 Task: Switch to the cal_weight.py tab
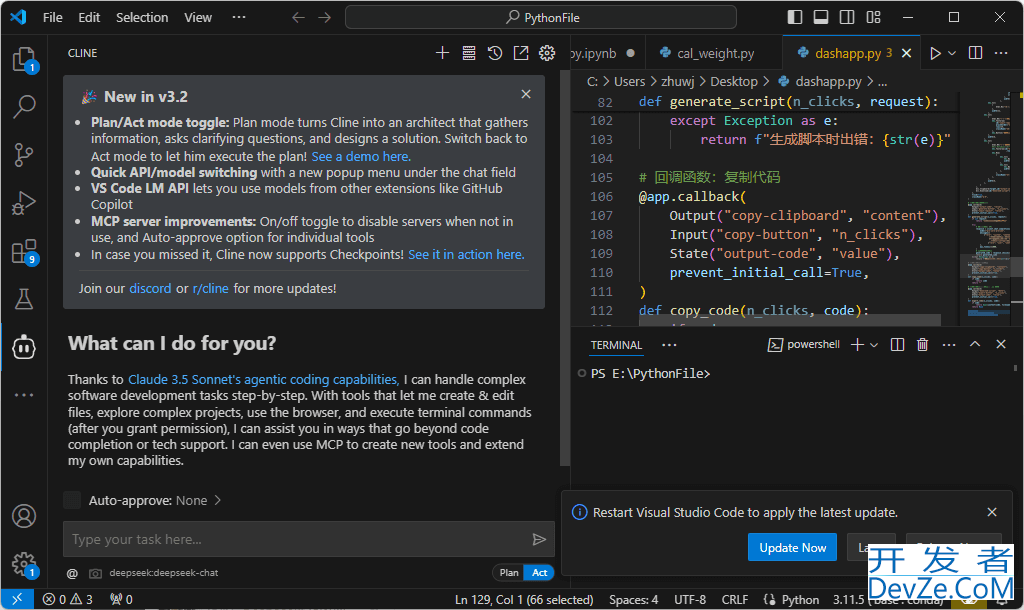click(x=714, y=53)
